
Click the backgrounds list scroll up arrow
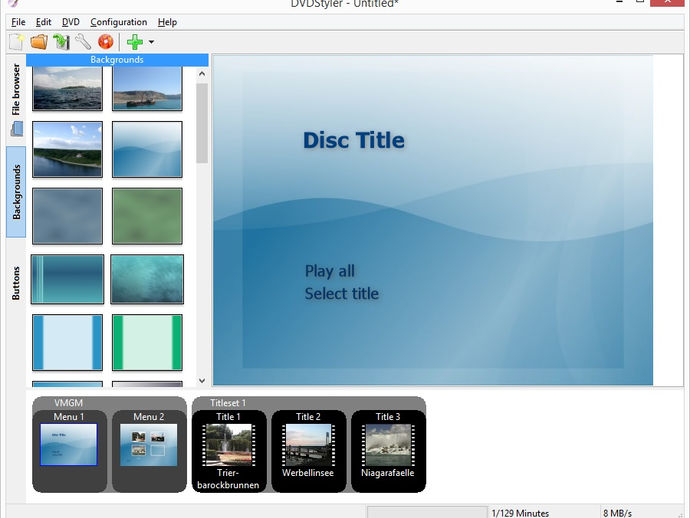click(202, 74)
